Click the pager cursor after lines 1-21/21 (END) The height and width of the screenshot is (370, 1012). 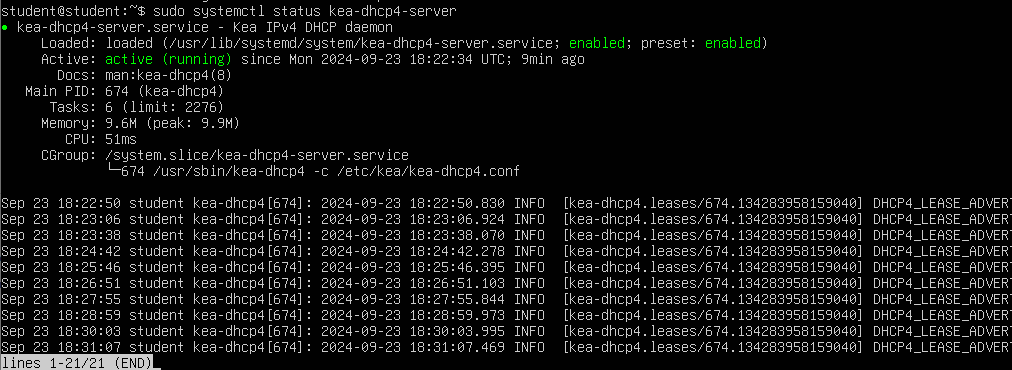pyautogui.click(x=157, y=364)
